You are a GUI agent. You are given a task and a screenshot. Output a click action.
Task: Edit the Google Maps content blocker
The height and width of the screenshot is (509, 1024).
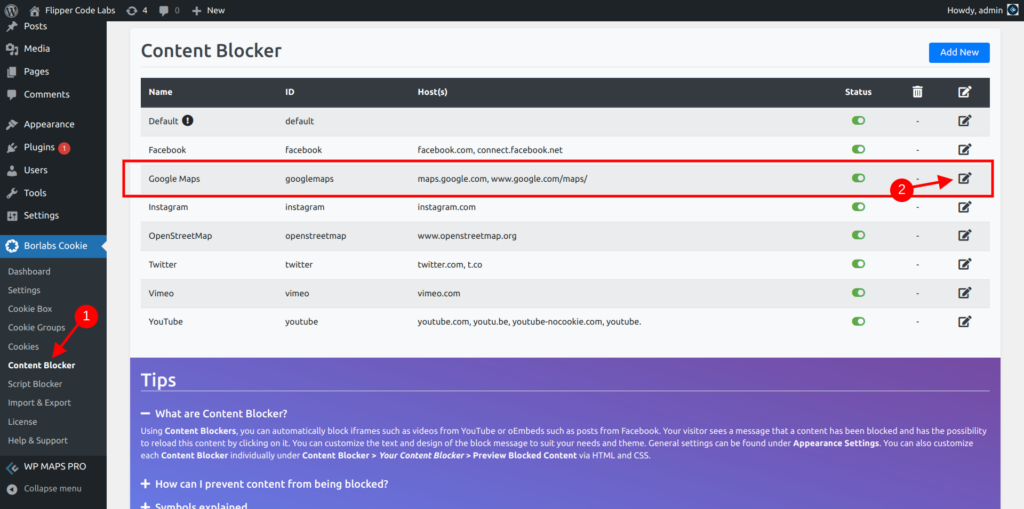pos(965,178)
